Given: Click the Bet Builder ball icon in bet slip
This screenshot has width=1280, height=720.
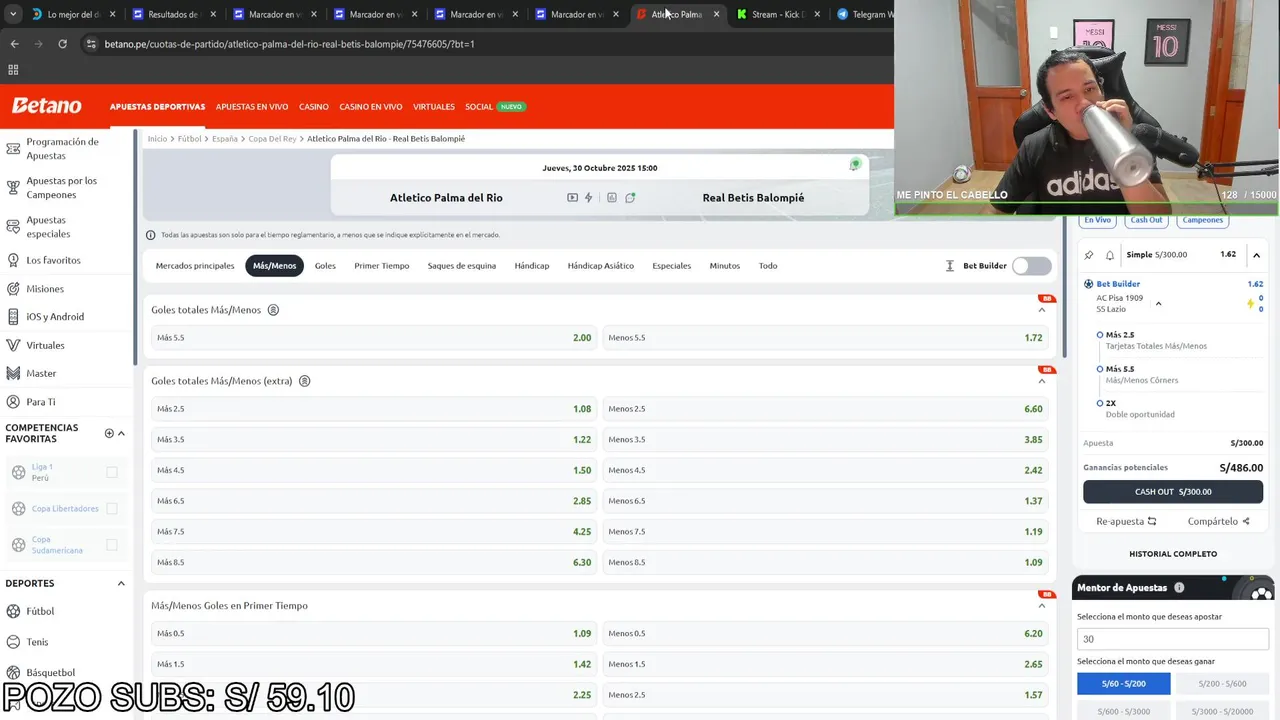Looking at the screenshot, I should pos(1089,284).
